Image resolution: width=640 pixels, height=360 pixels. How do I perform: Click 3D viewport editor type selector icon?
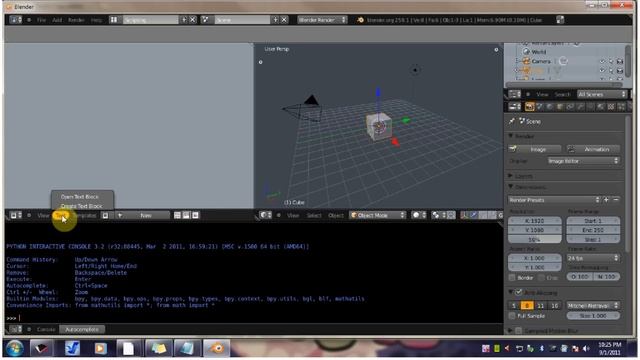click(x=266, y=215)
